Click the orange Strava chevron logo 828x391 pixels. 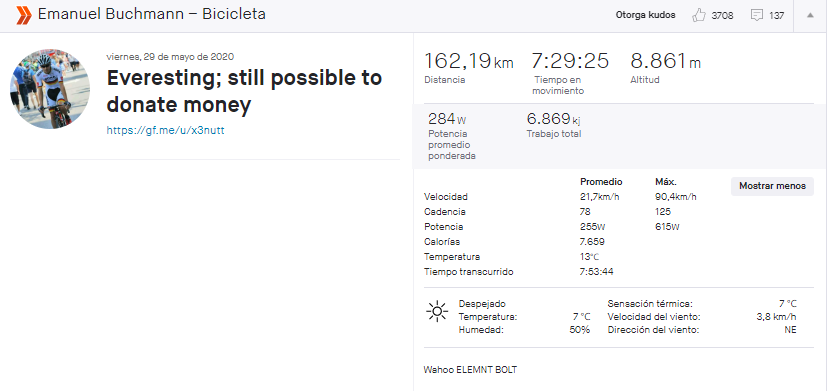pyautogui.click(x=24, y=15)
